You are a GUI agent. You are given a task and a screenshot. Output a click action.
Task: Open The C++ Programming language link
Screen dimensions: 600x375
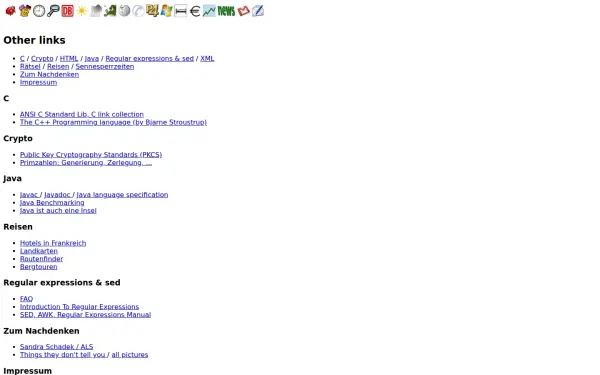click(113, 122)
